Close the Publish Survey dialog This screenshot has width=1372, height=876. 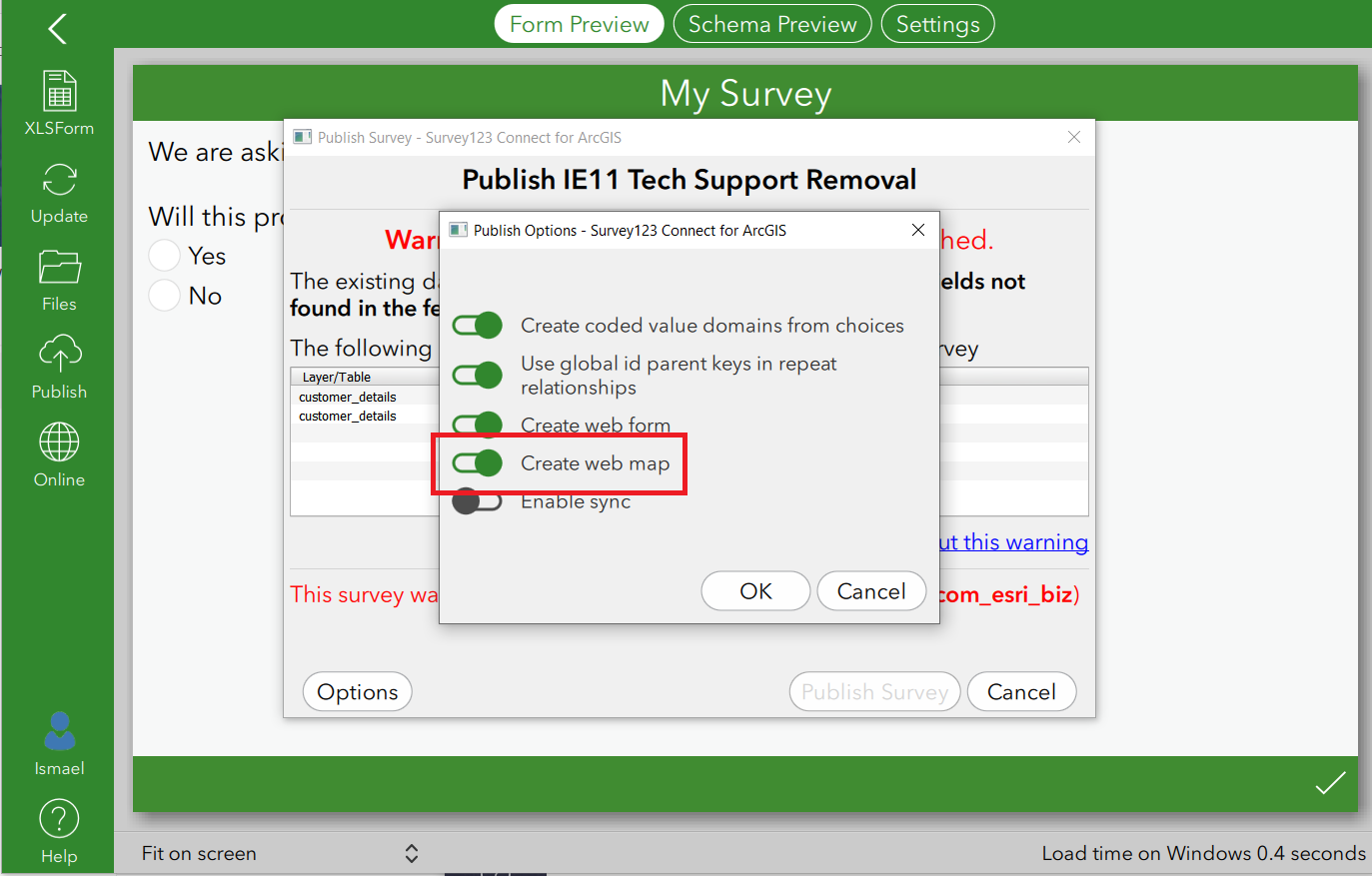1074,137
